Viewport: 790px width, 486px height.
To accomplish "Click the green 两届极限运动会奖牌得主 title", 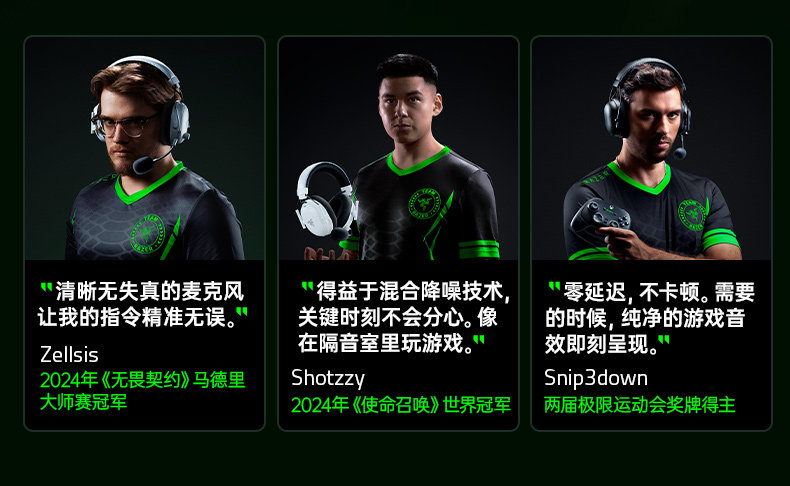I will click(640, 405).
